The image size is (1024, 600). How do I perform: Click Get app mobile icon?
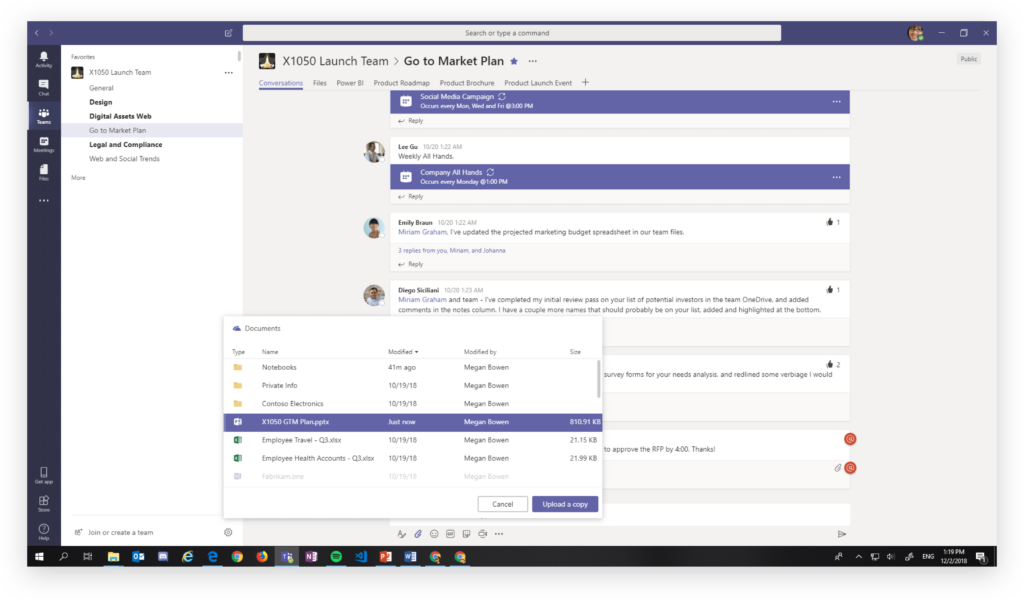tap(44, 475)
